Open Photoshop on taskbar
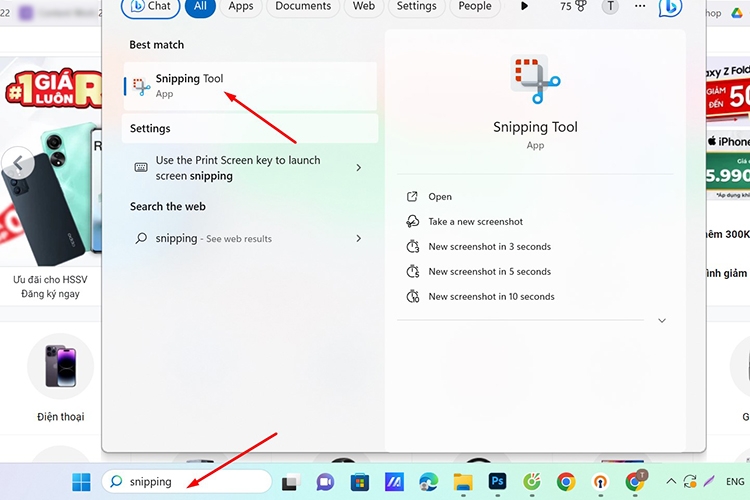Screen dimensions: 750x500 coord(497,481)
